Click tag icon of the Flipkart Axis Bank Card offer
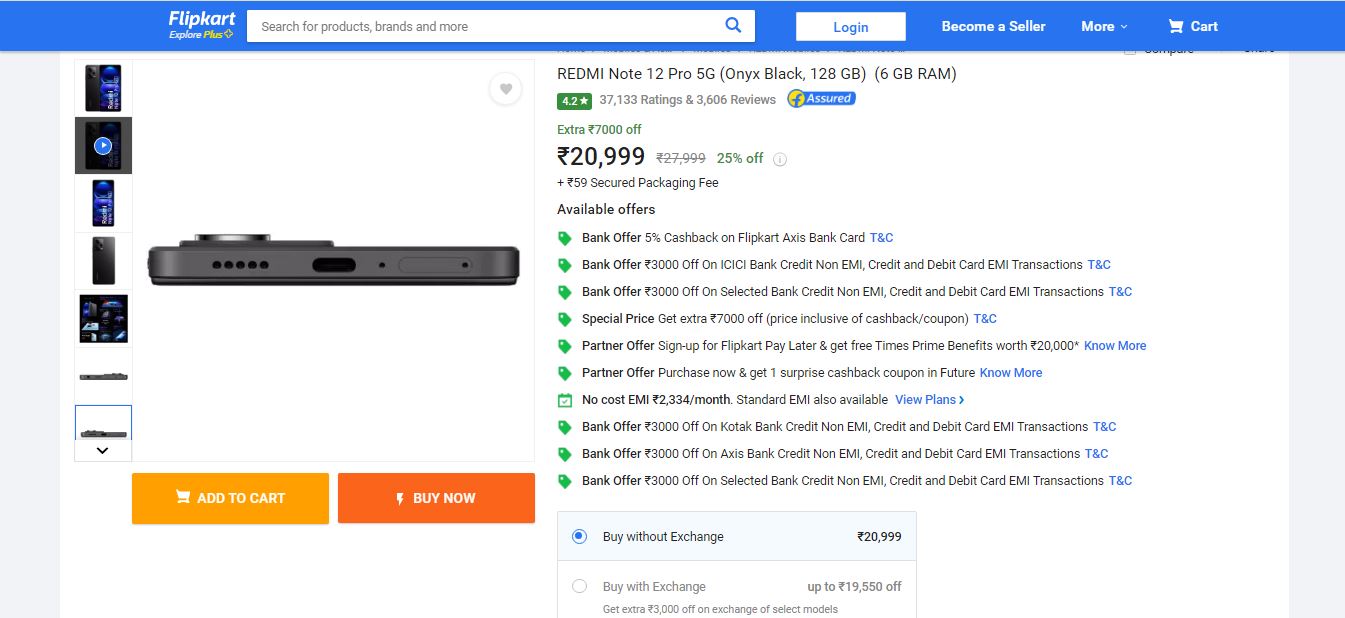 (564, 238)
